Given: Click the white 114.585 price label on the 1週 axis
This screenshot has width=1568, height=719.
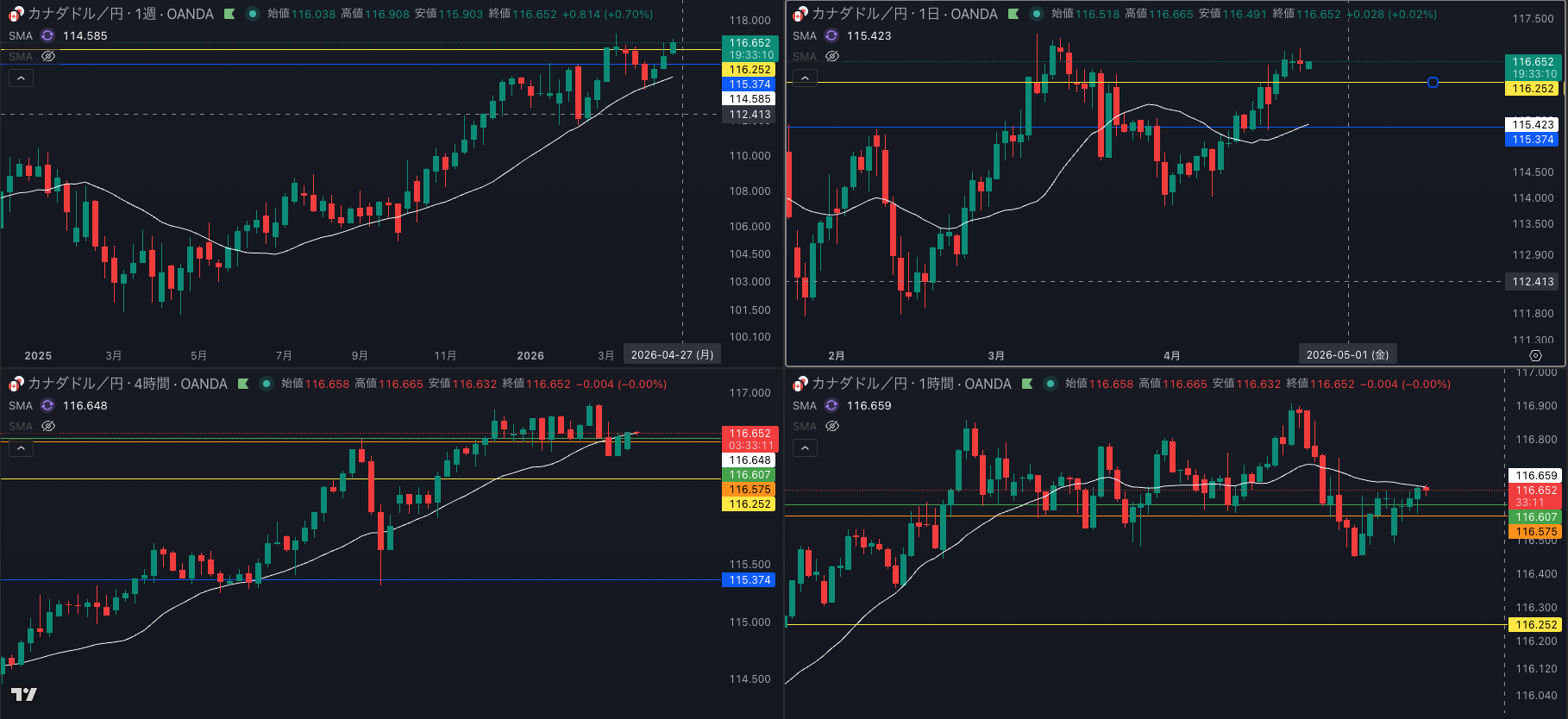Looking at the screenshot, I should 750,99.
